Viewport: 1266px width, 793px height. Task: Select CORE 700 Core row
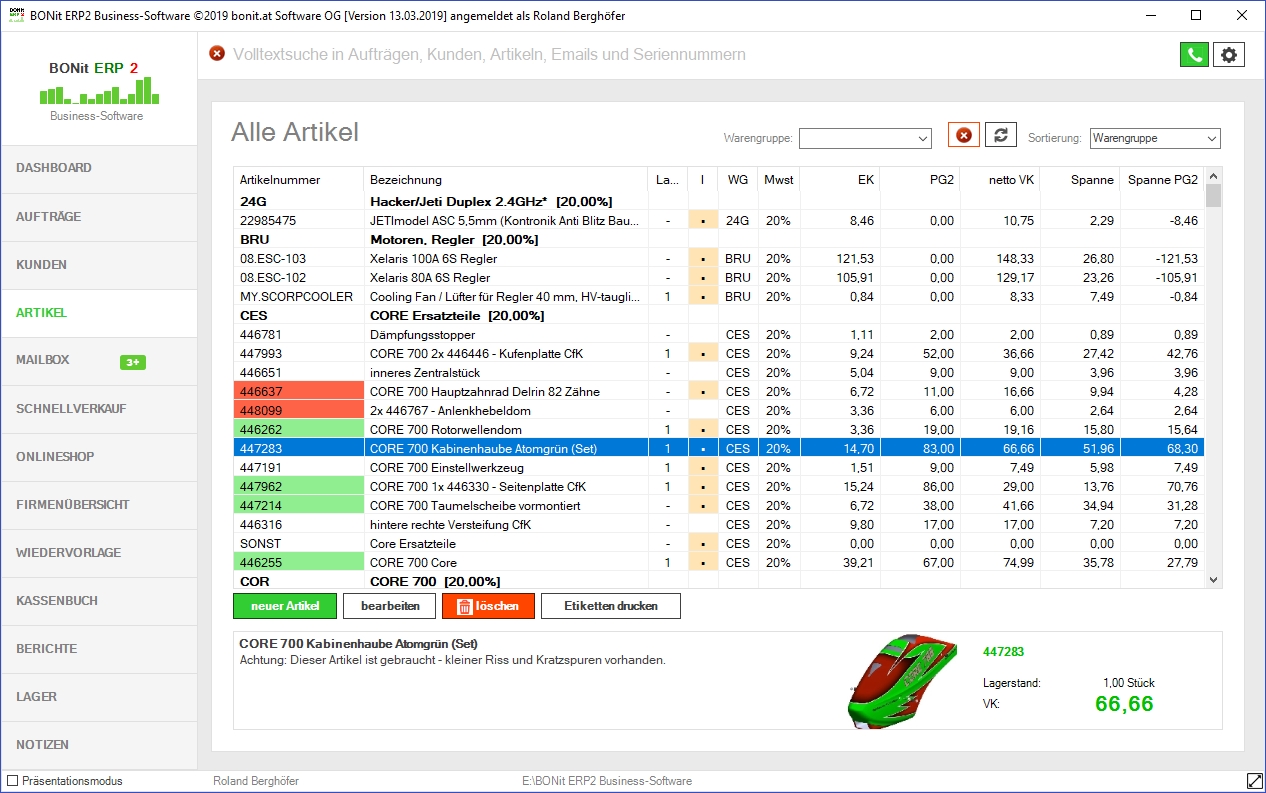pos(719,562)
